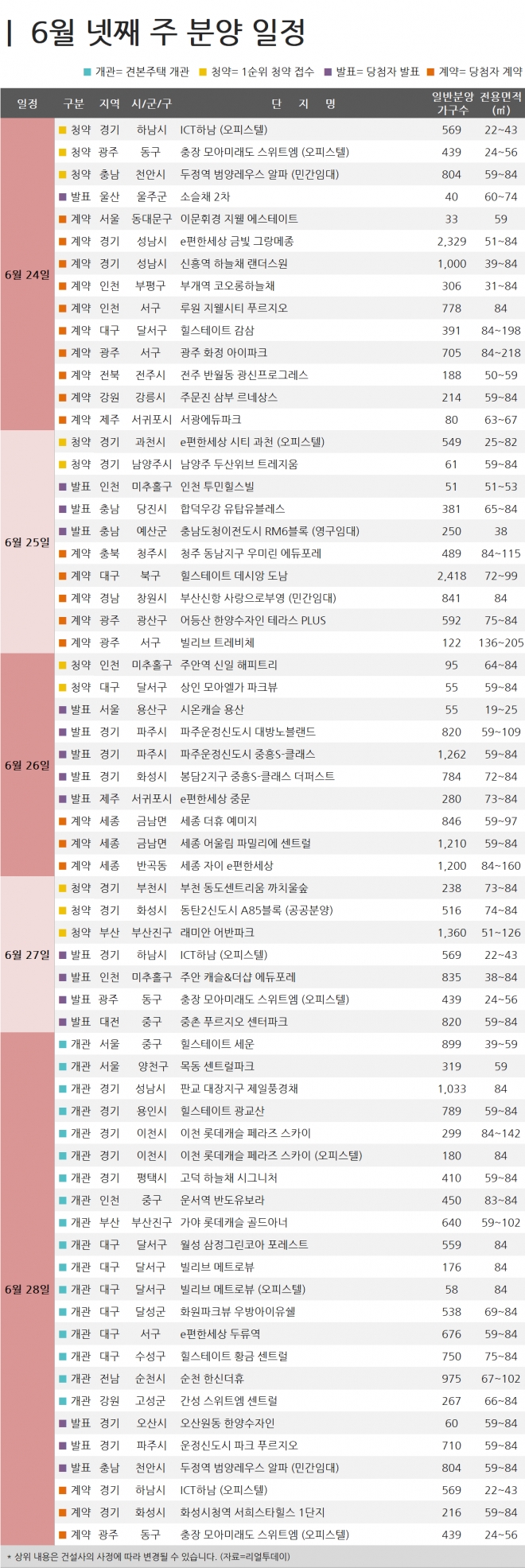The height and width of the screenshot is (1568, 525).
Task: Click '봉담2지구 중흥S-클래스 더퍼스트' name
Action: click(258, 776)
